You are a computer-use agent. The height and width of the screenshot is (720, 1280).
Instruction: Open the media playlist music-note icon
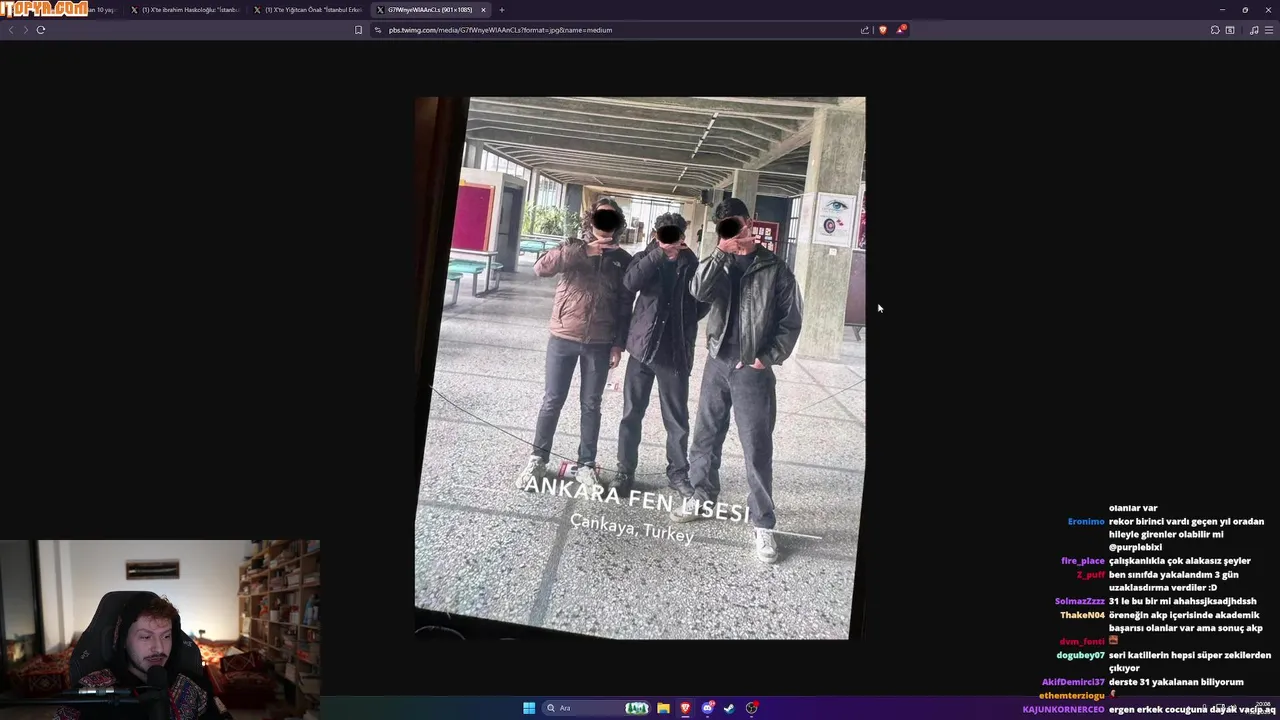(x=1254, y=30)
